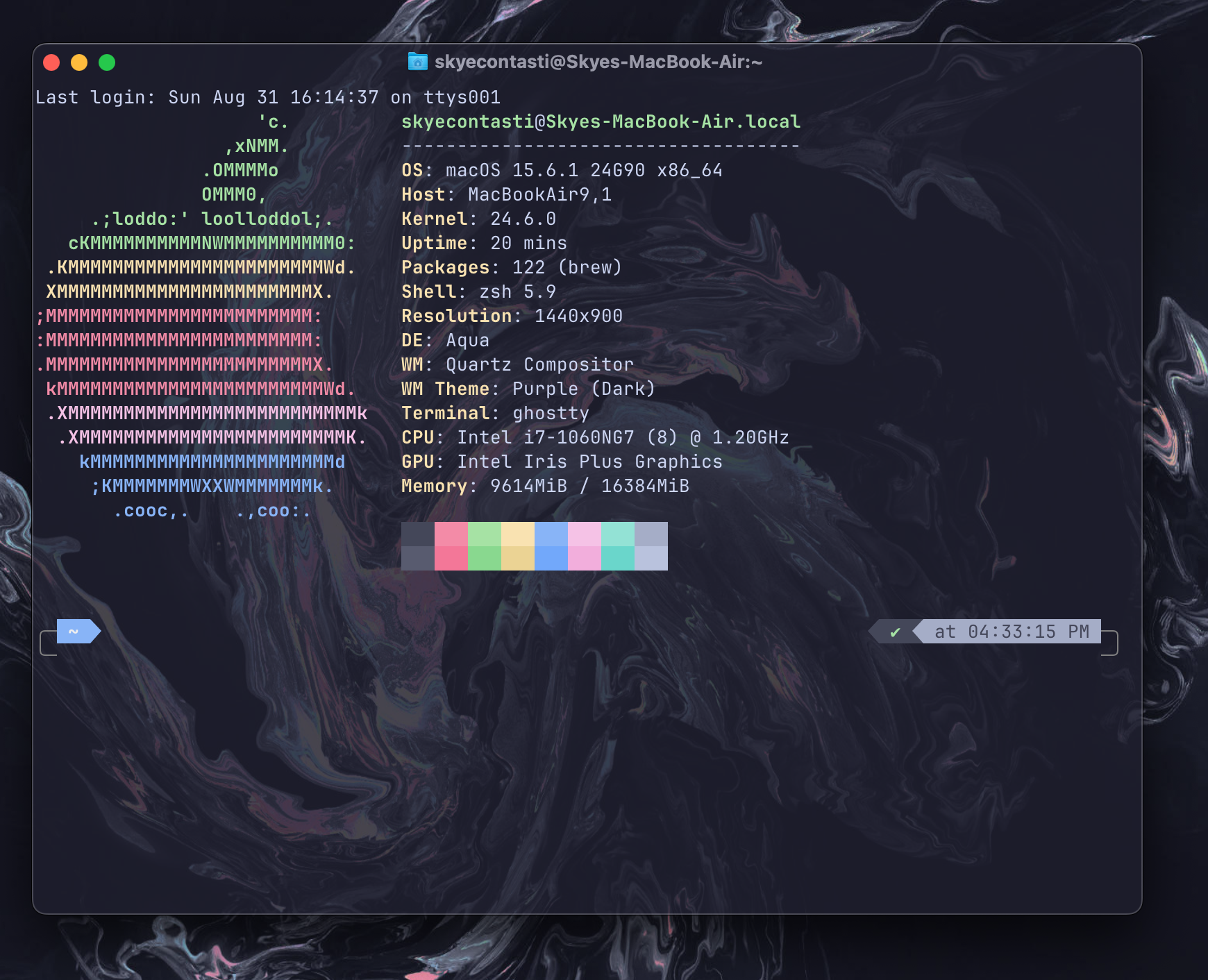Image resolution: width=1208 pixels, height=980 pixels.
Task: Click the magenta-pink color block in palette
Action: tap(585, 546)
